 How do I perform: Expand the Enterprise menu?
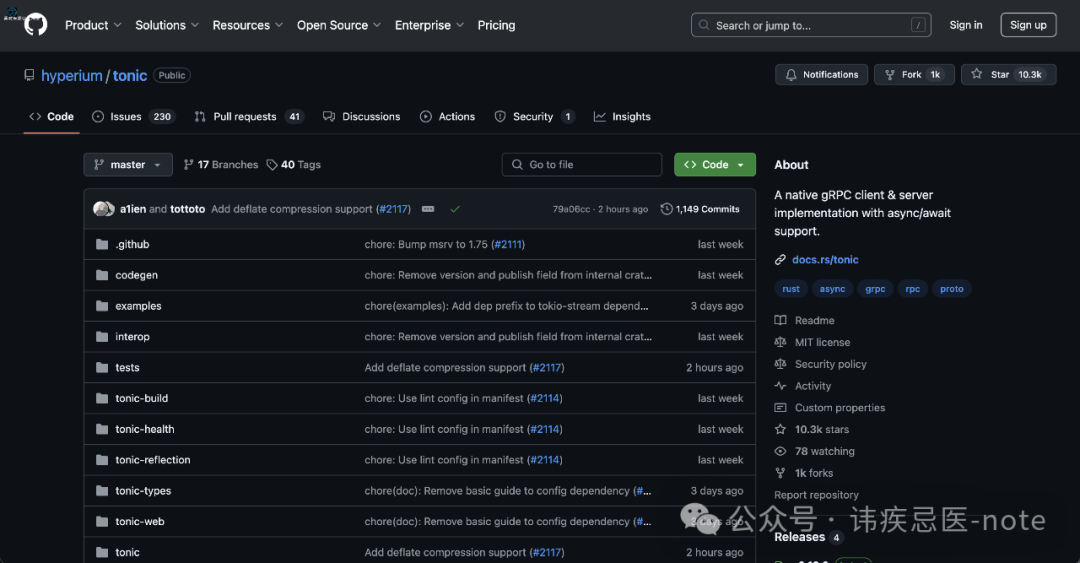click(429, 25)
